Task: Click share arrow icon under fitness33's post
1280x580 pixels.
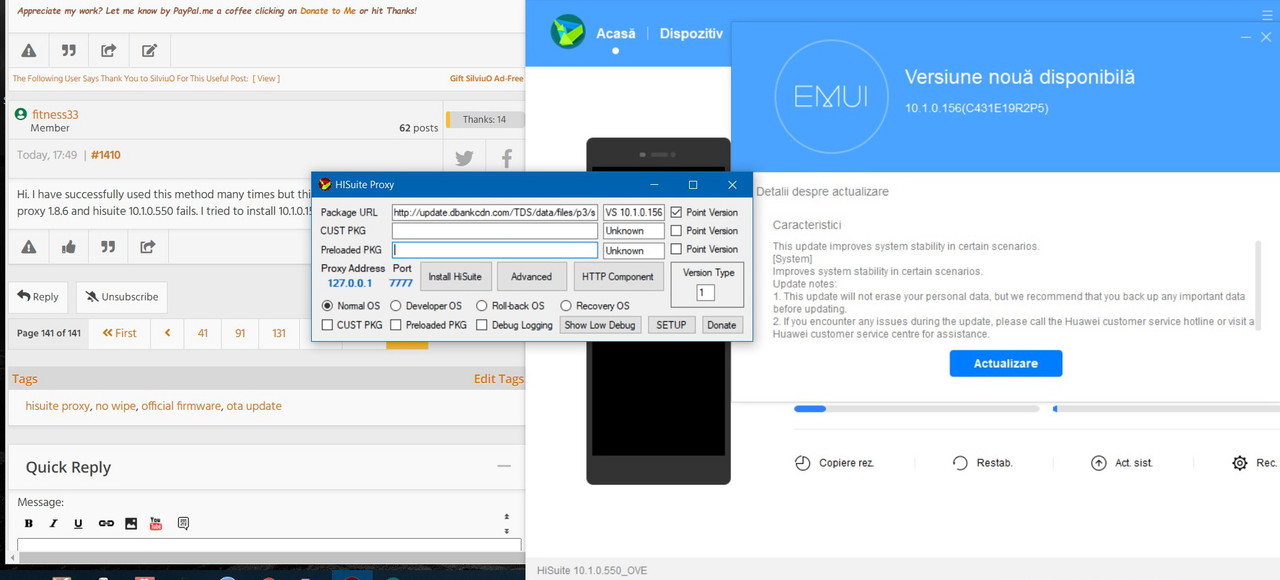Action: 148,246
